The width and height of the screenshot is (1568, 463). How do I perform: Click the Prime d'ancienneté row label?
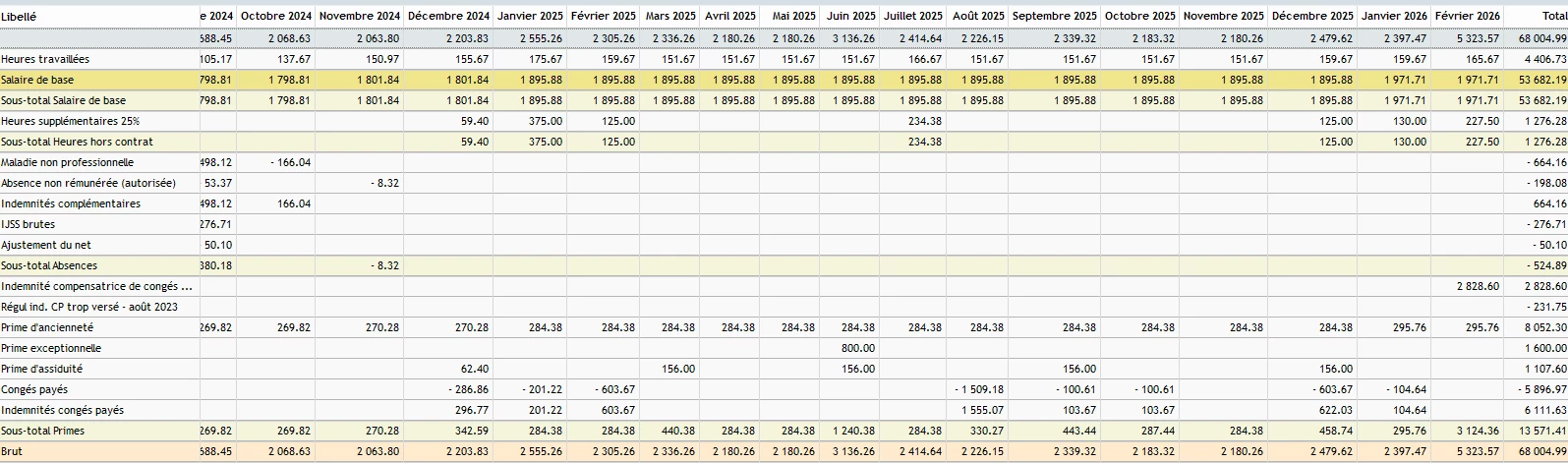click(x=47, y=327)
